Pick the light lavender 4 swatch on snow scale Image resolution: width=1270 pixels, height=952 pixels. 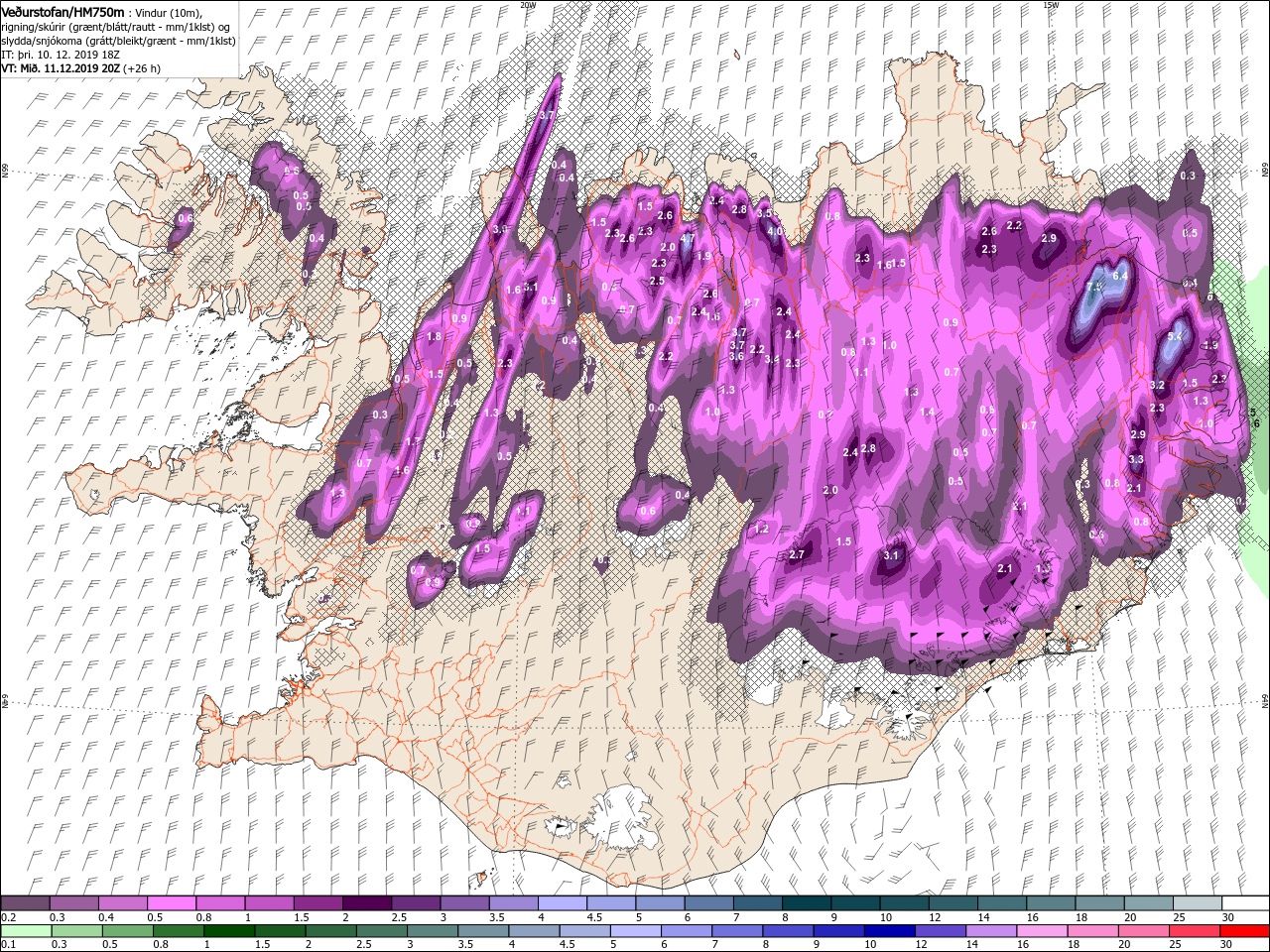563,904
